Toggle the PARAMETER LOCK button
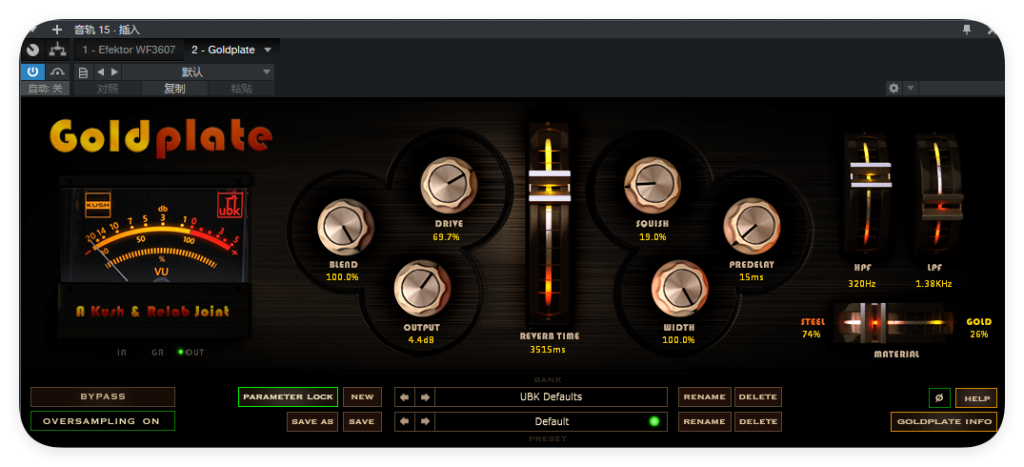 click(x=288, y=397)
